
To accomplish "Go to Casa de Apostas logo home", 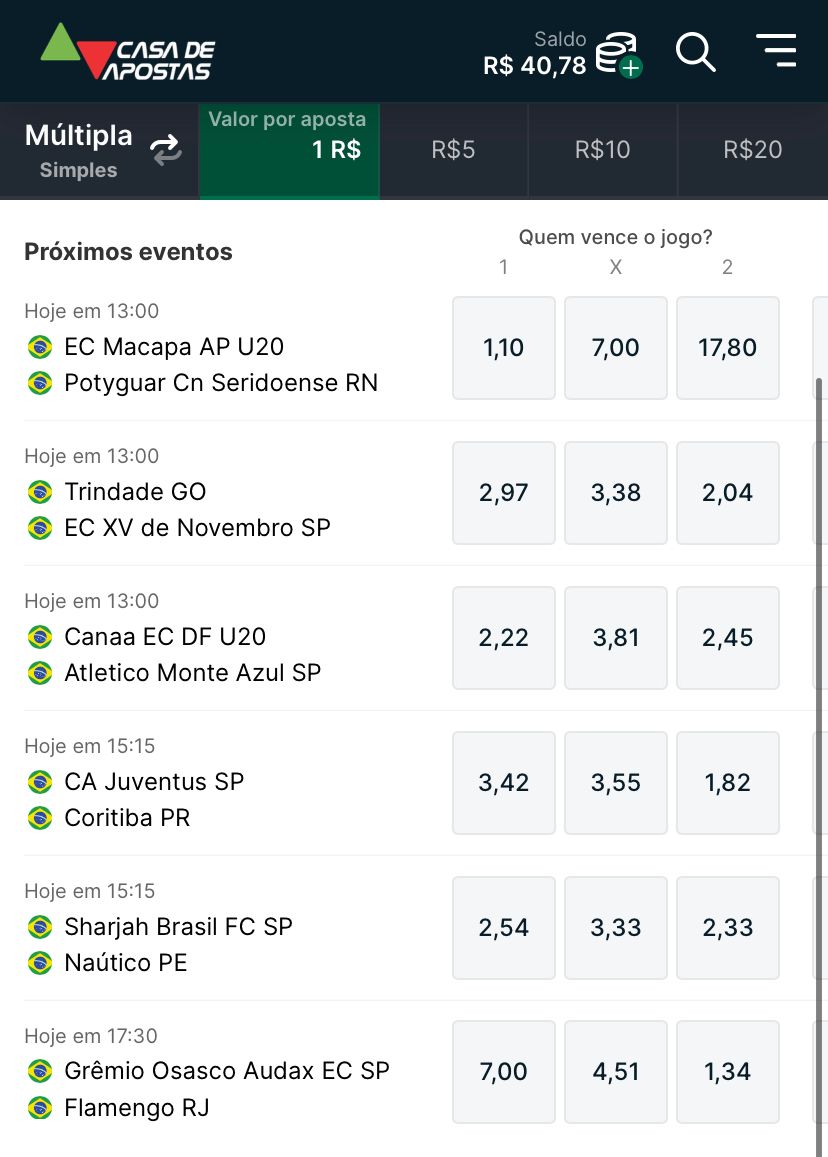I will pyautogui.click(x=128, y=51).
